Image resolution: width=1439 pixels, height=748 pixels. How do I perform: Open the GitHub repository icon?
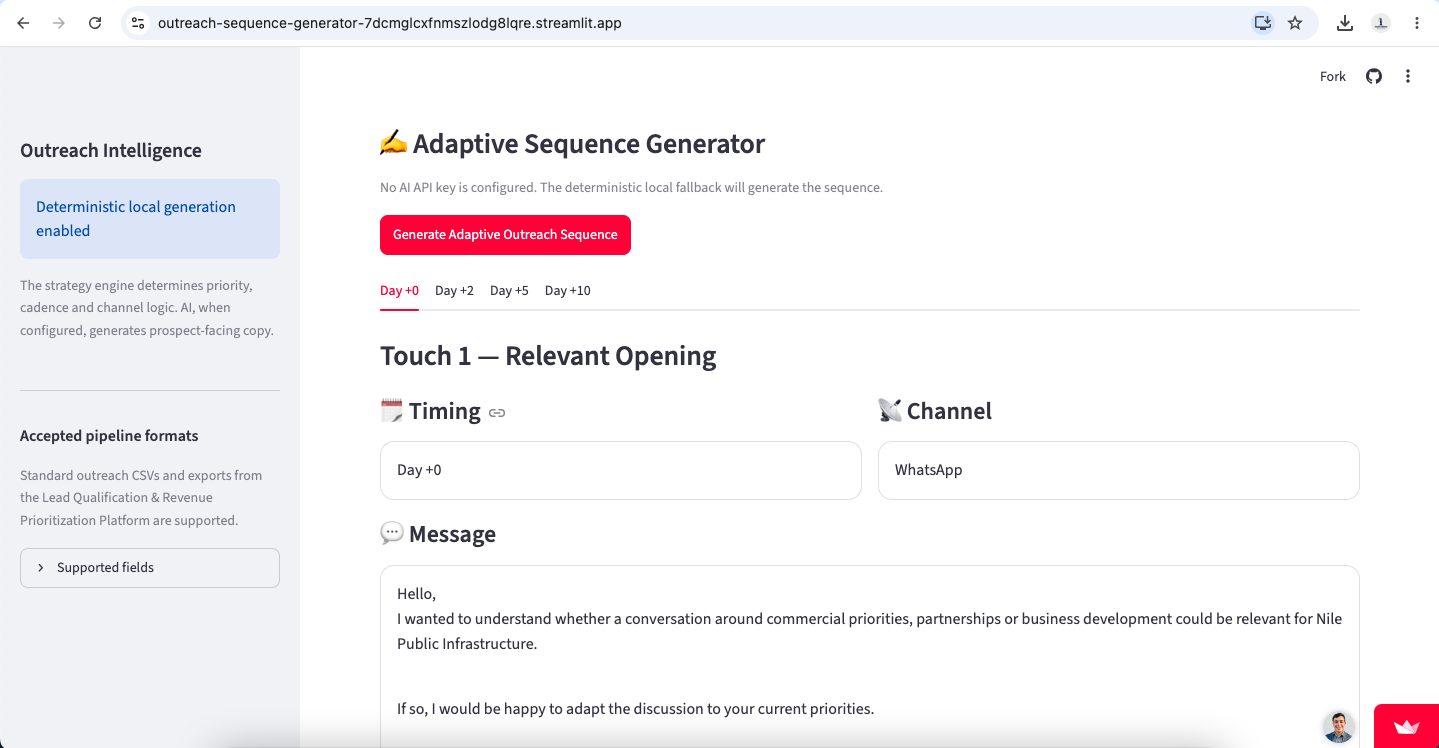tap(1374, 76)
